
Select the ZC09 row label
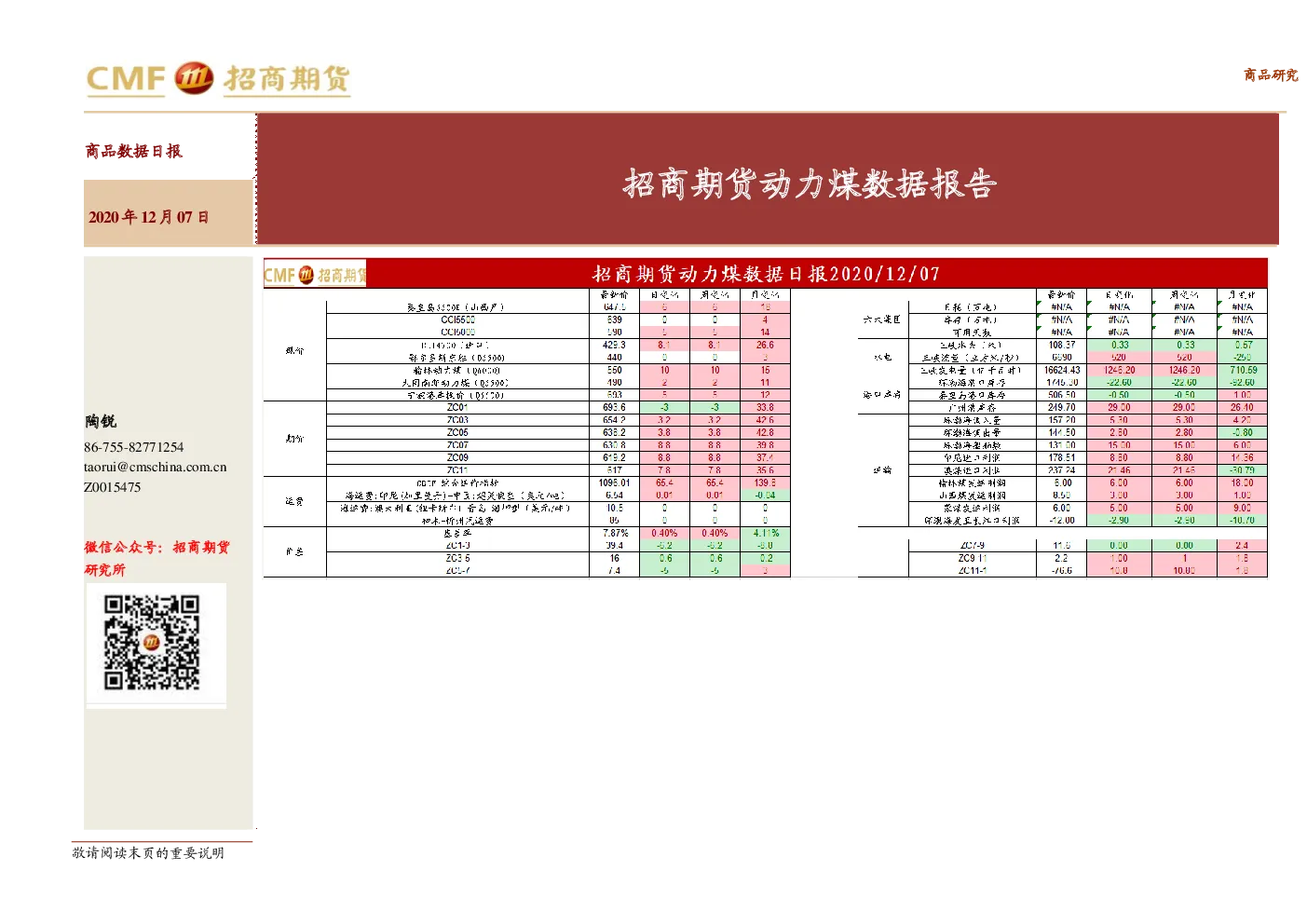pos(457,457)
